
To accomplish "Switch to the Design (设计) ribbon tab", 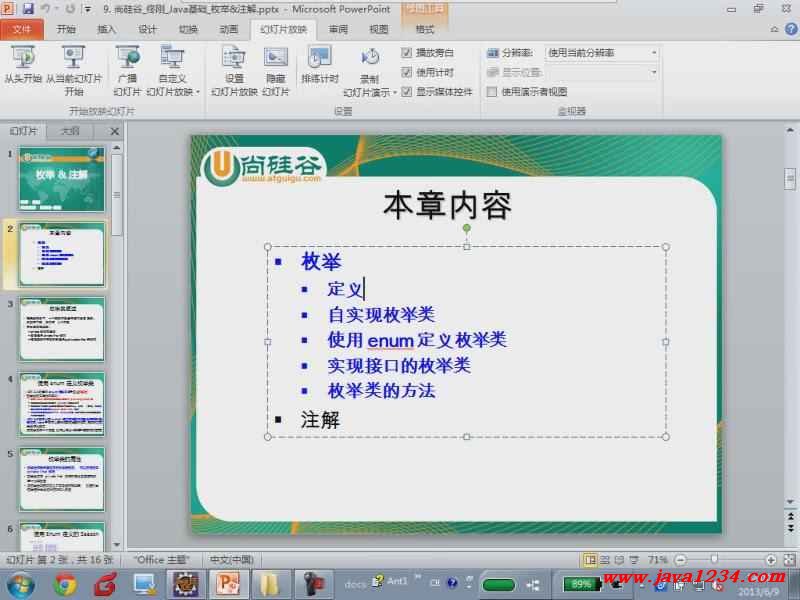I will tap(147, 30).
